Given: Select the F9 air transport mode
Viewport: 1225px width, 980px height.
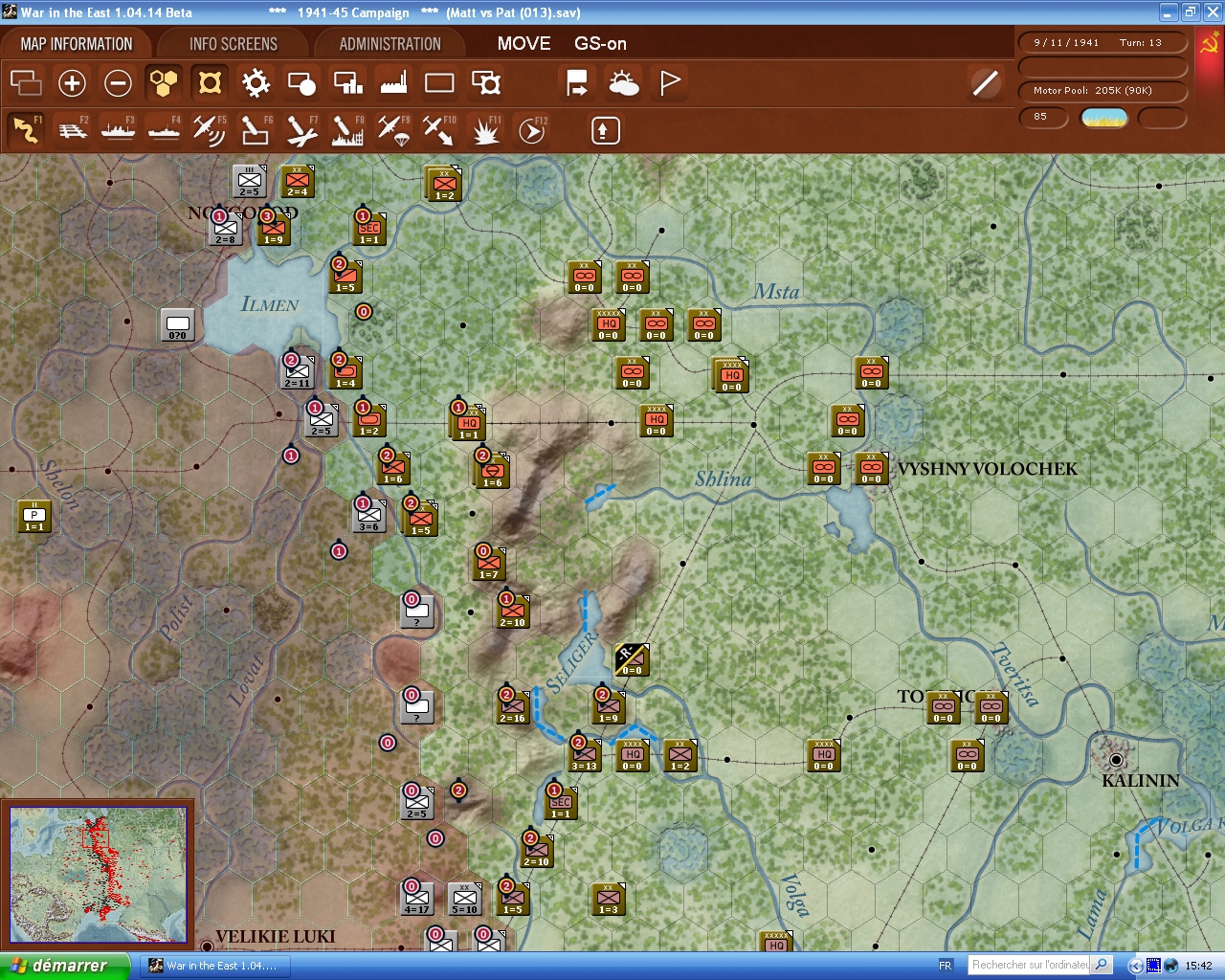Looking at the screenshot, I should click(393, 130).
